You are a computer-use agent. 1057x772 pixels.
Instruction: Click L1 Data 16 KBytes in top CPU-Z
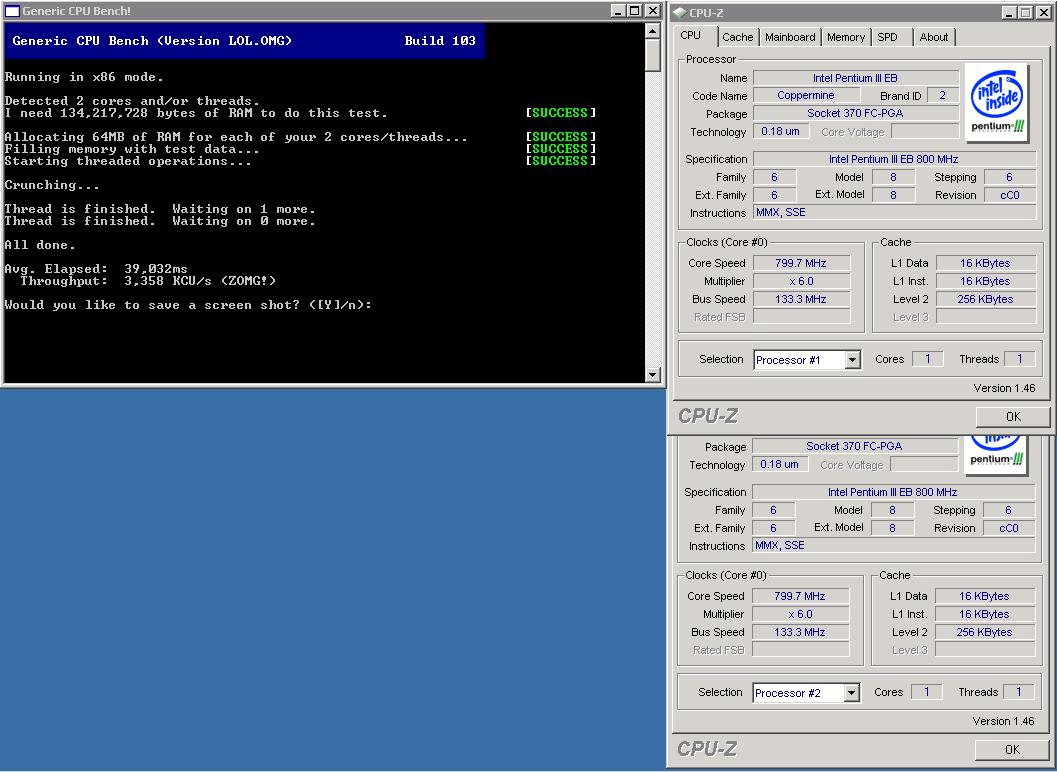(x=986, y=263)
